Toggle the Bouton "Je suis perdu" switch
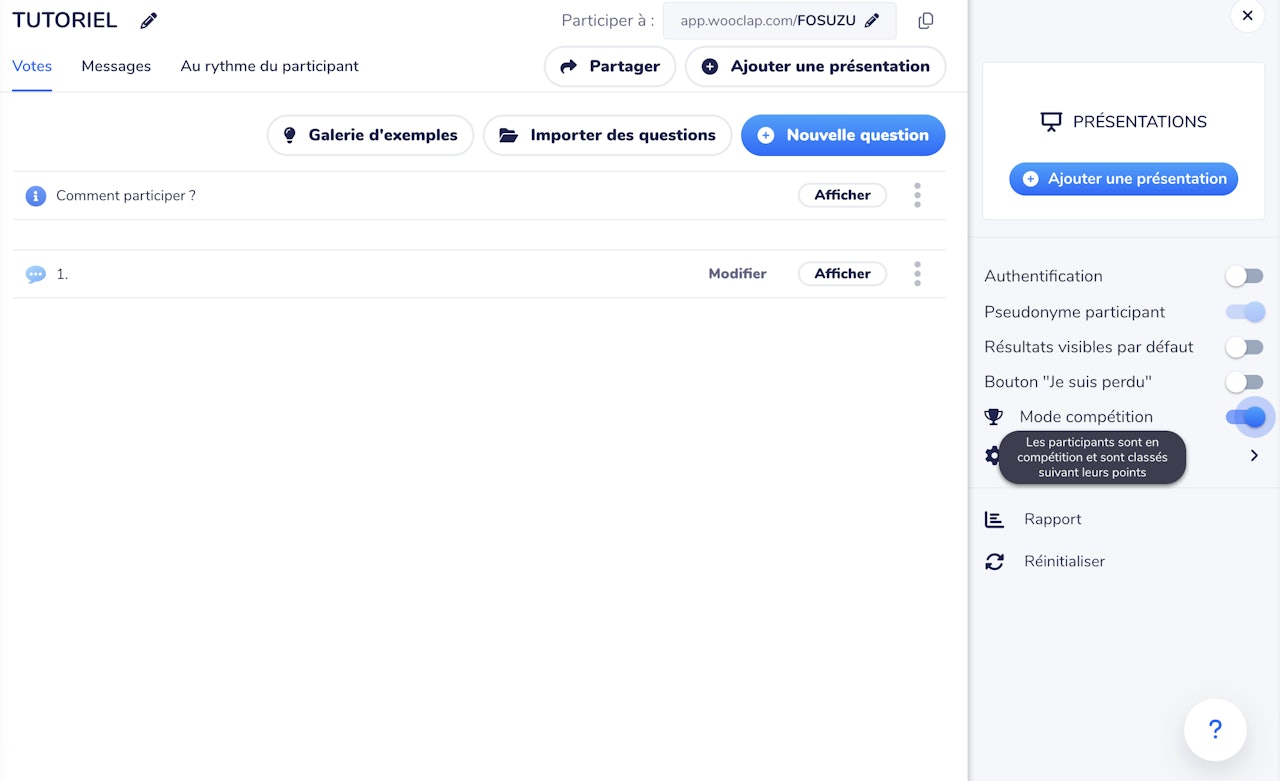 [1244, 381]
